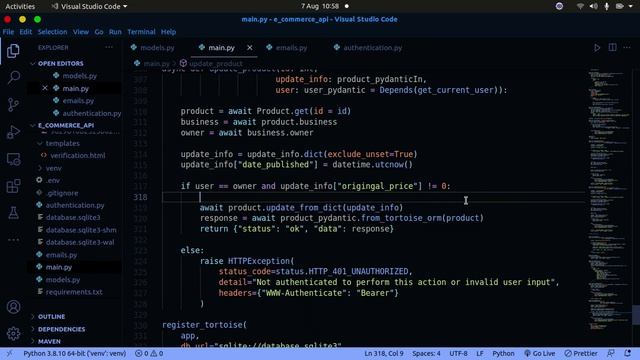The height and width of the screenshot is (360, 640).
Task: Open the remote window status bar icon
Action: [x=9, y=353]
